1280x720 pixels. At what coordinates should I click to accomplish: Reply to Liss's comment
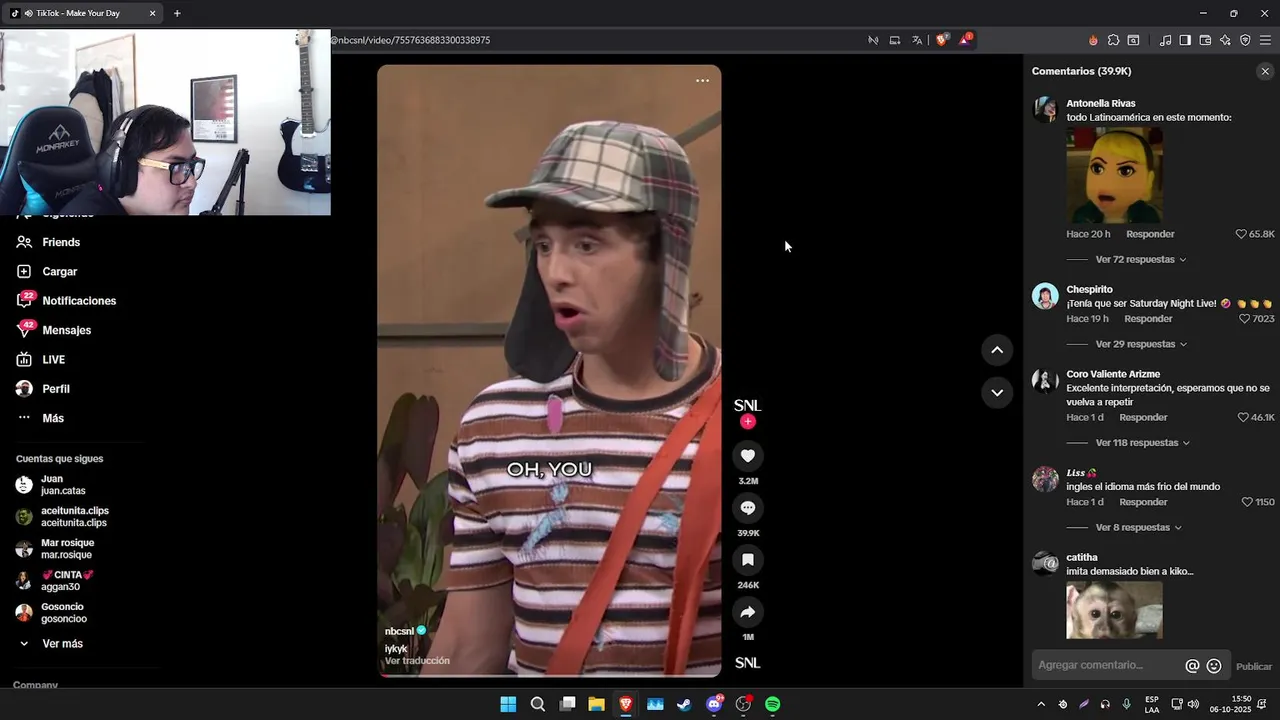(1143, 502)
